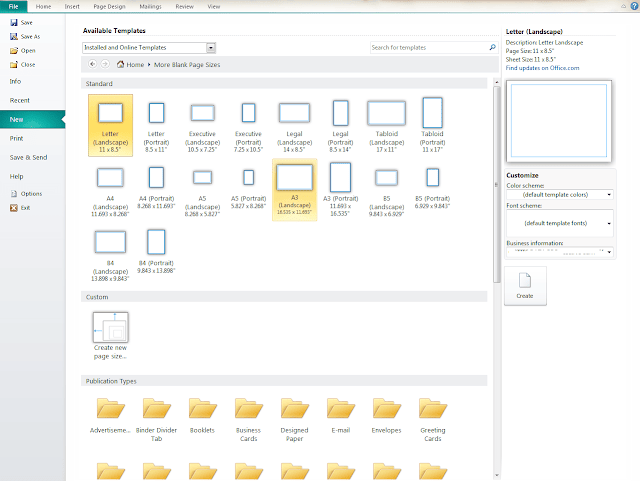Choose B4 (Portrait) page size
Image resolution: width=640 pixels, height=481 pixels.
point(156,252)
